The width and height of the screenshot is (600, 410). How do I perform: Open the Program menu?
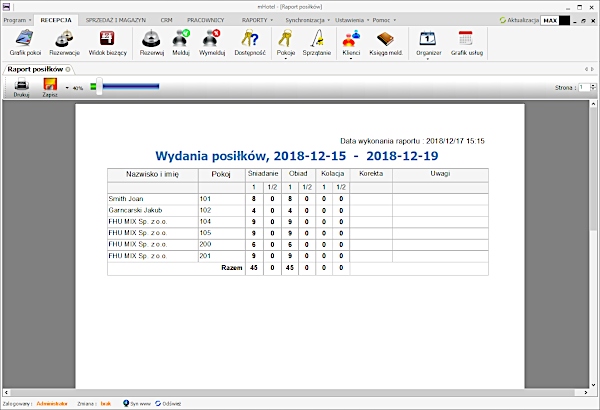click(16, 19)
